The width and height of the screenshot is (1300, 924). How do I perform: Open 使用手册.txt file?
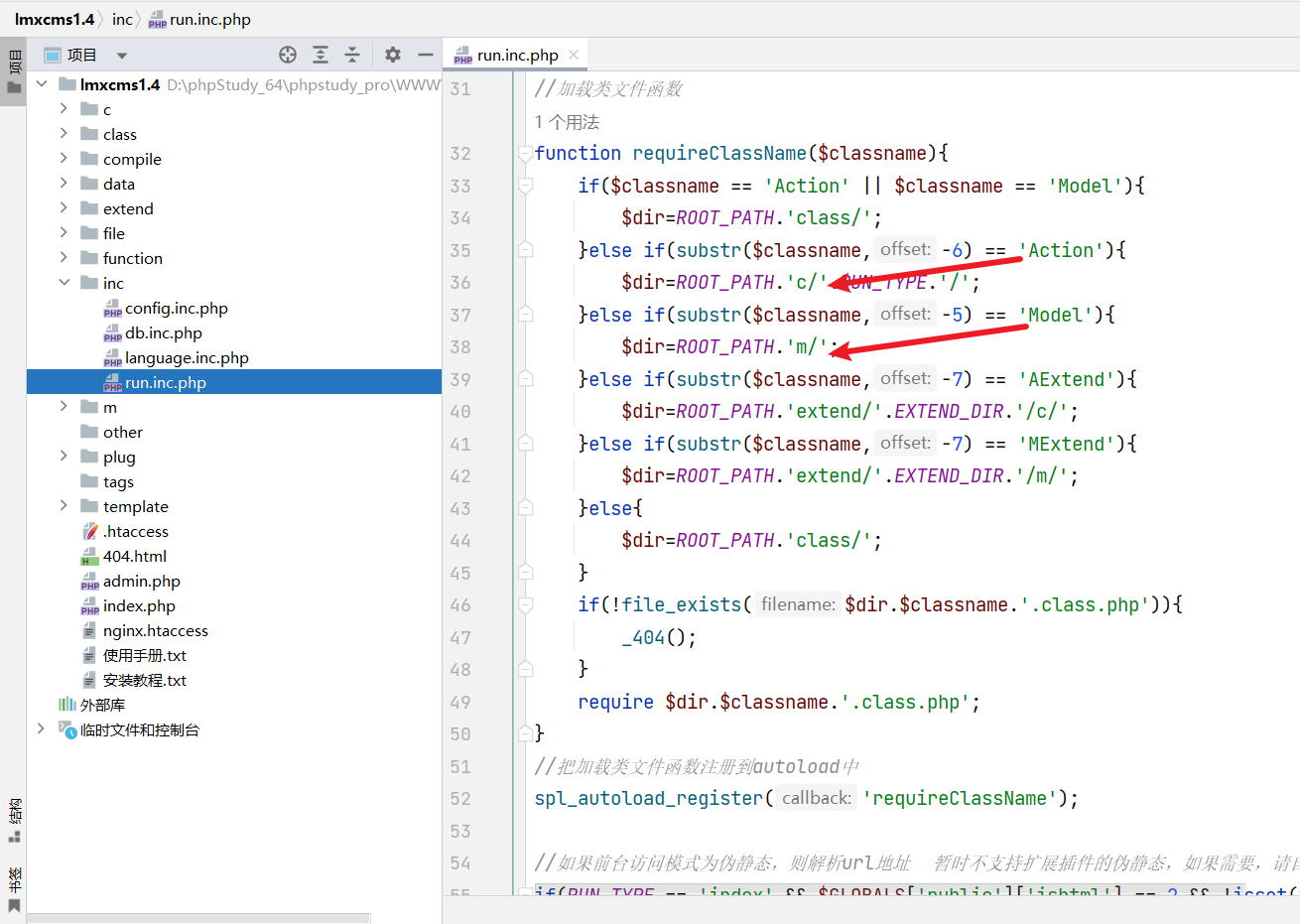pos(144,655)
